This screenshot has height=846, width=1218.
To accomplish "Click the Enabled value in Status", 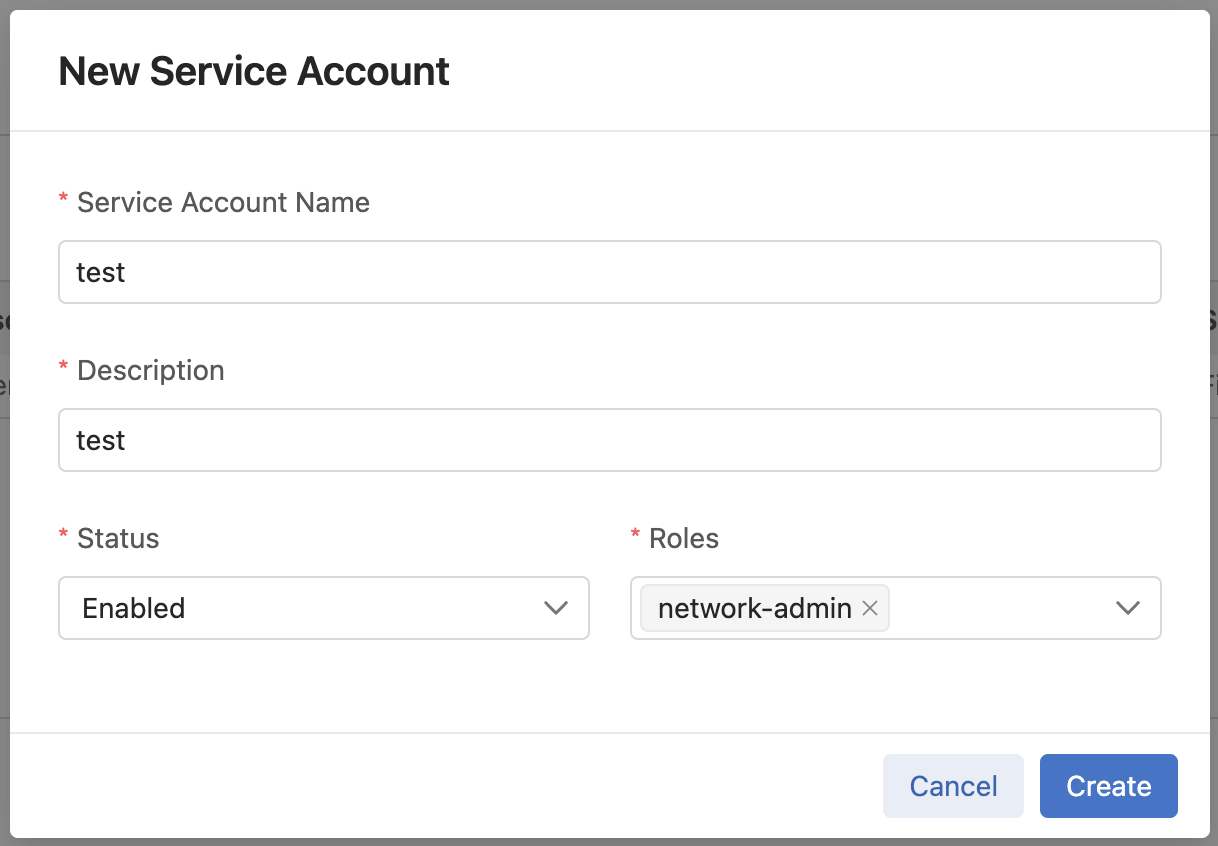I will tap(134, 608).
